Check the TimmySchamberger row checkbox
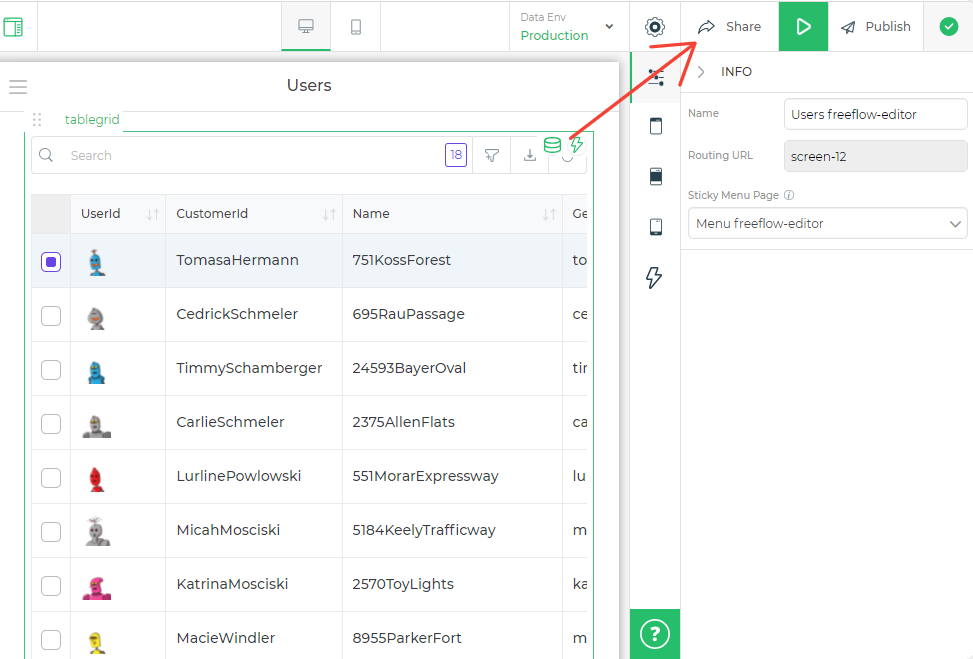 51,370
